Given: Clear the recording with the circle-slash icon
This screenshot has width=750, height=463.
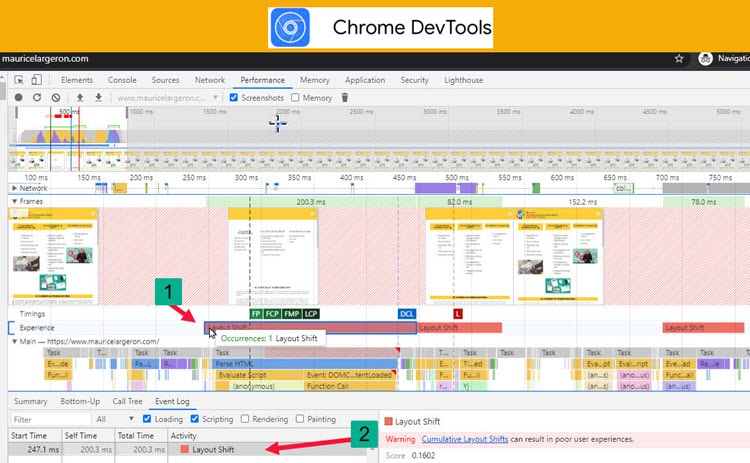Looking at the screenshot, I should [x=56, y=98].
